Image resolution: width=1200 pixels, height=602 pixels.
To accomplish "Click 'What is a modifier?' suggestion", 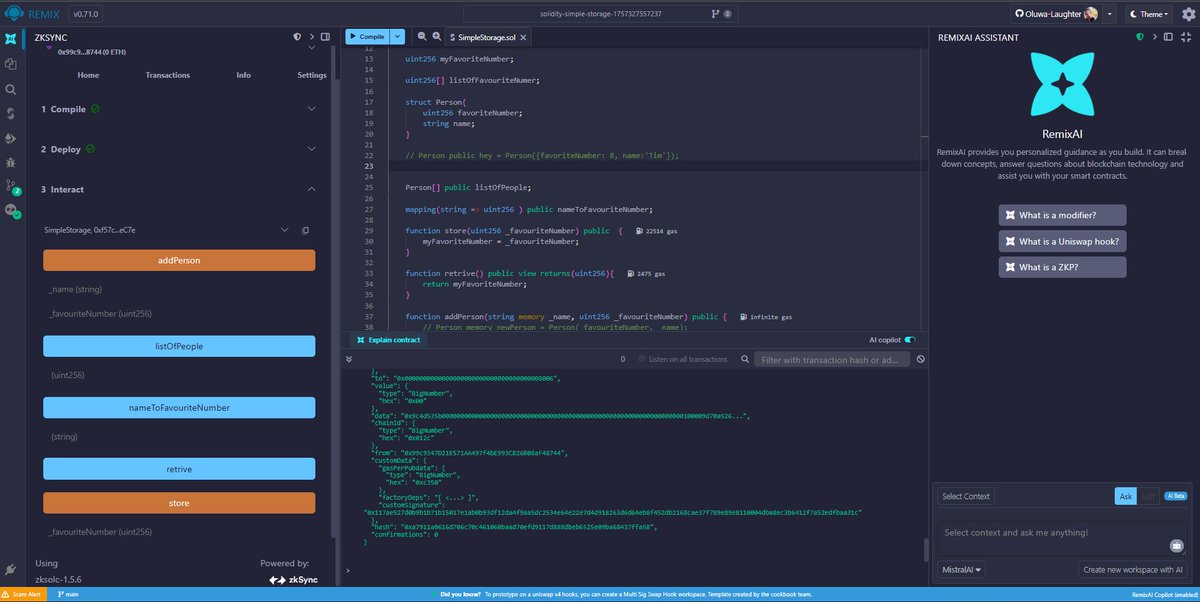I will (1062, 215).
